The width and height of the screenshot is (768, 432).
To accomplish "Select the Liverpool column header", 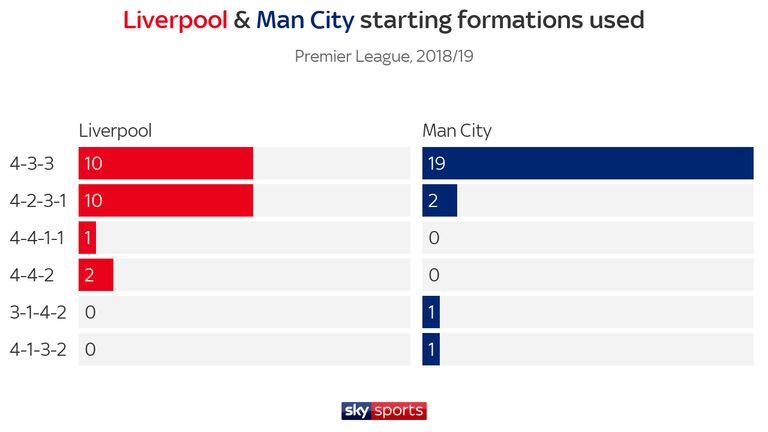I will (x=115, y=131).
